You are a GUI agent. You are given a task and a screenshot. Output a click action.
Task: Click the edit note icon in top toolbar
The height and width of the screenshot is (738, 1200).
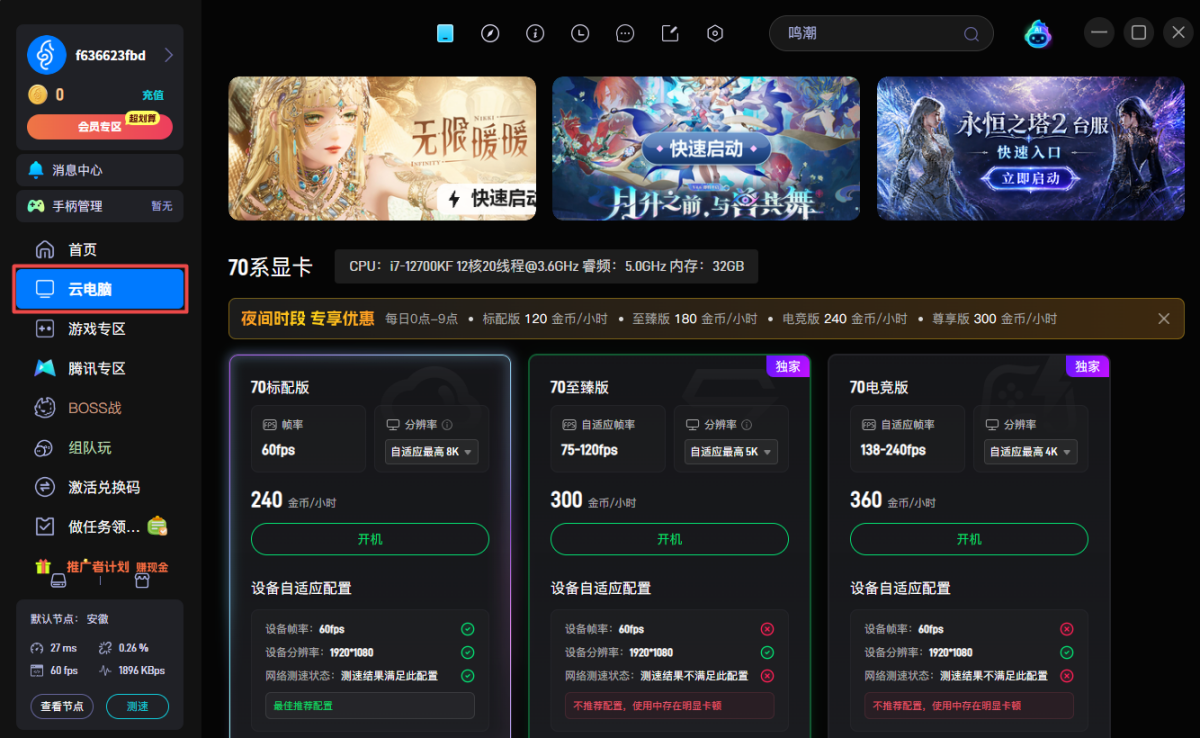click(x=670, y=33)
